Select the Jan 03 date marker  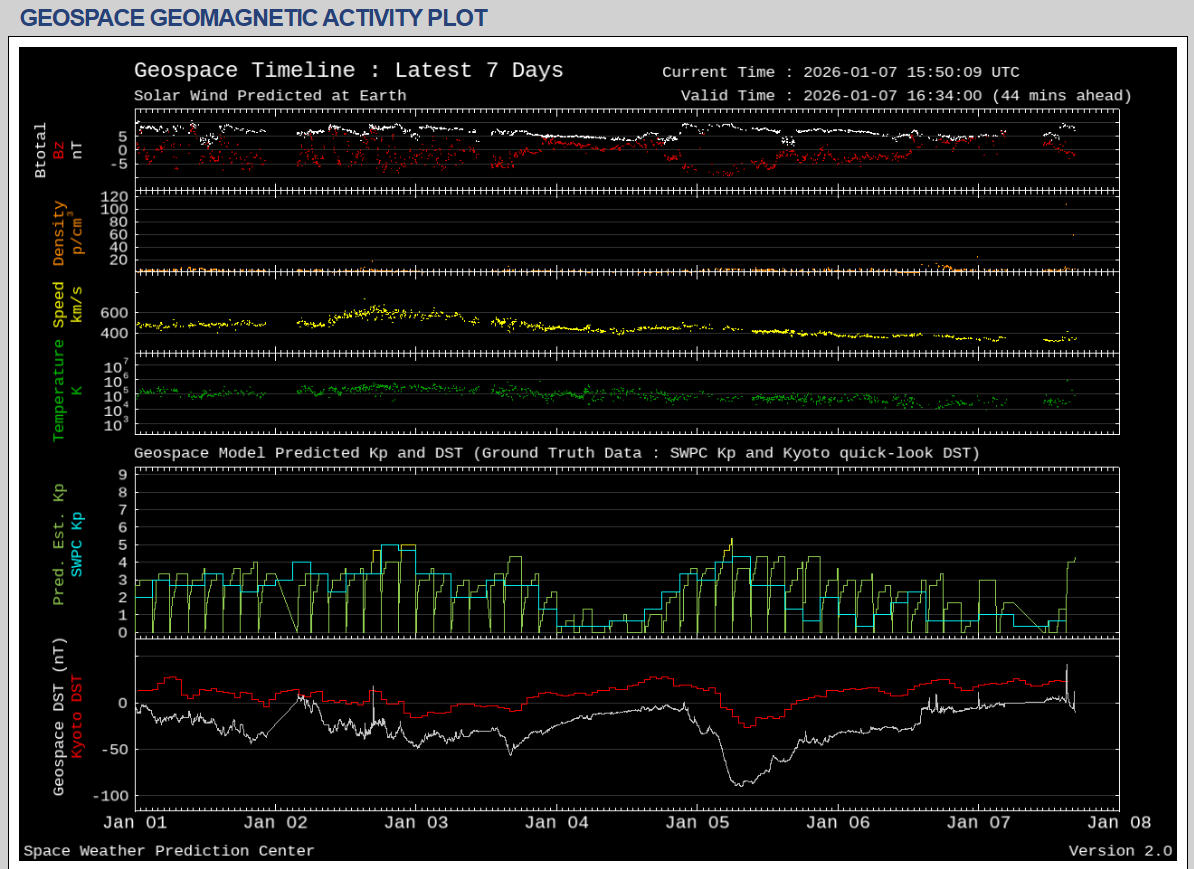tap(415, 823)
